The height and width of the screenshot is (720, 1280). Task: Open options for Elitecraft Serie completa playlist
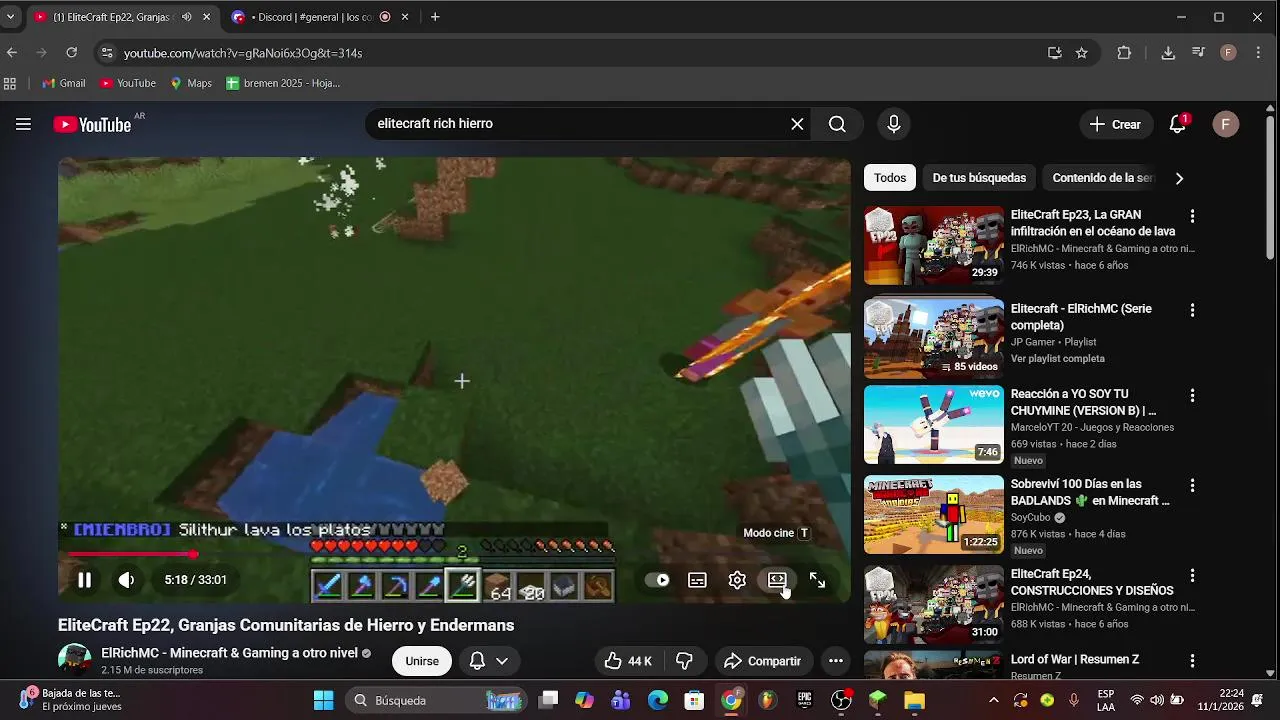click(1192, 310)
